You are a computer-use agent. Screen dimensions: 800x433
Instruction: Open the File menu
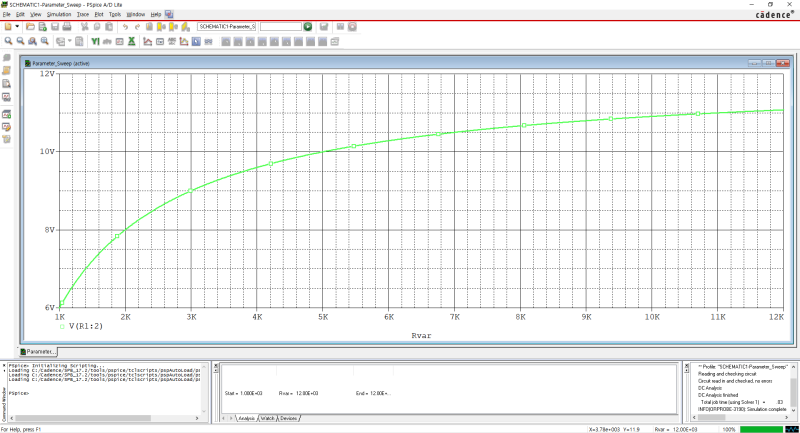click(x=6, y=14)
